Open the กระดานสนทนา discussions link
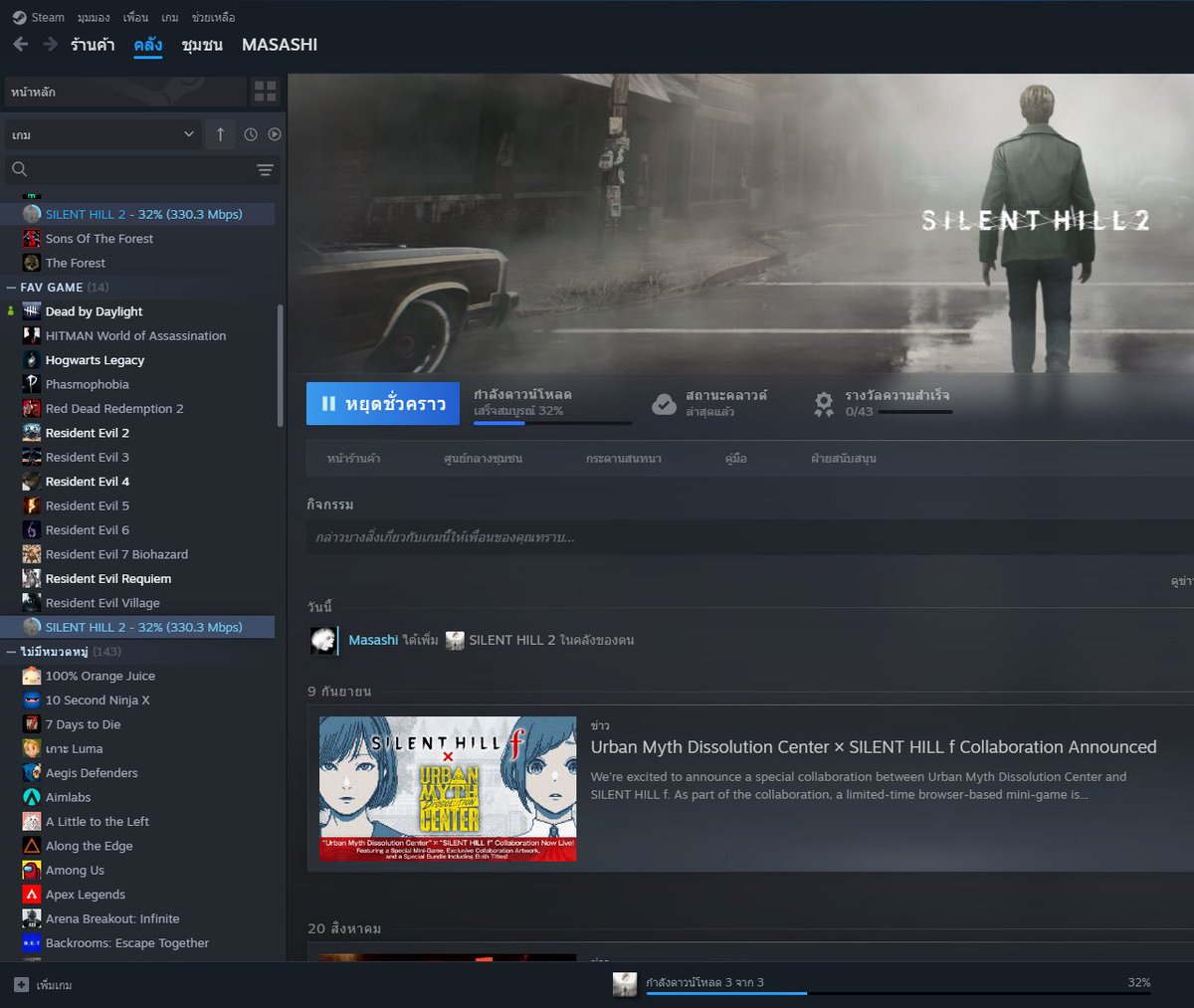1194x1008 pixels. click(624, 459)
